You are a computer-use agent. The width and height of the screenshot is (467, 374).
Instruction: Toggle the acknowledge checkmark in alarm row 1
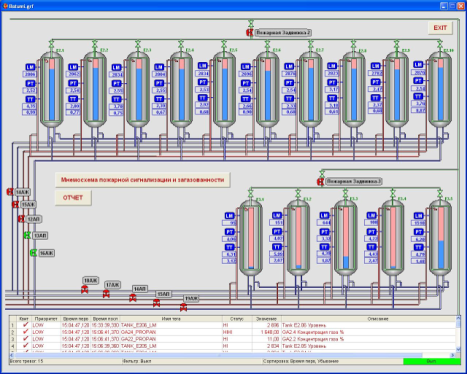coord(25,325)
